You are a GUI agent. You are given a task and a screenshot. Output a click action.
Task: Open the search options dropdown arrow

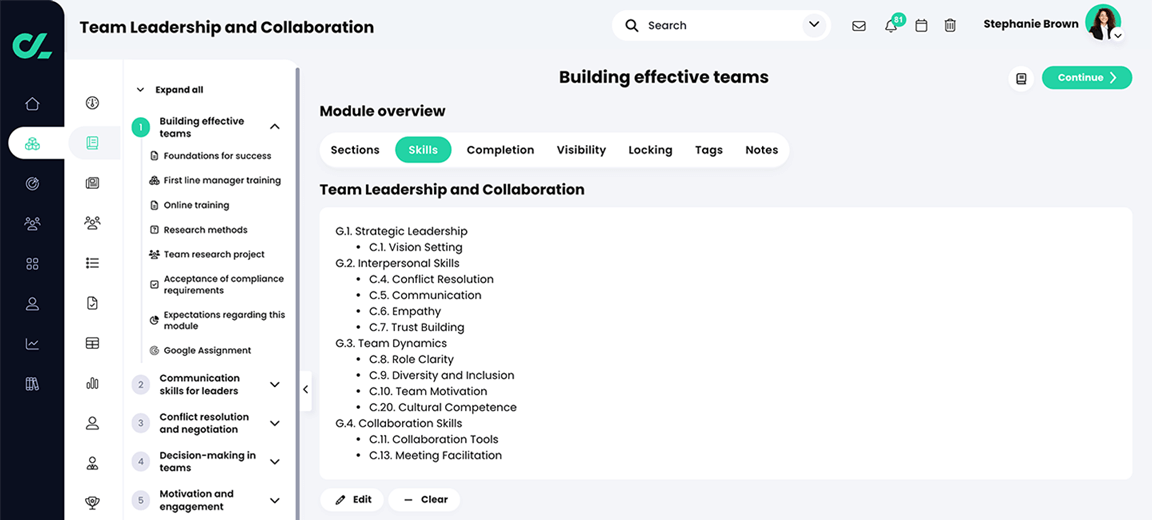813,25
